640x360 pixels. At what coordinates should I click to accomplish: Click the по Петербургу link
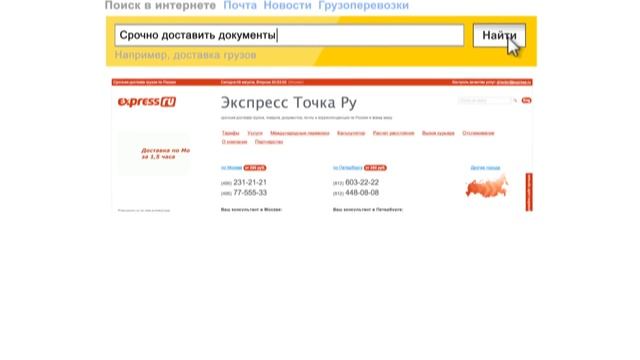347,168
